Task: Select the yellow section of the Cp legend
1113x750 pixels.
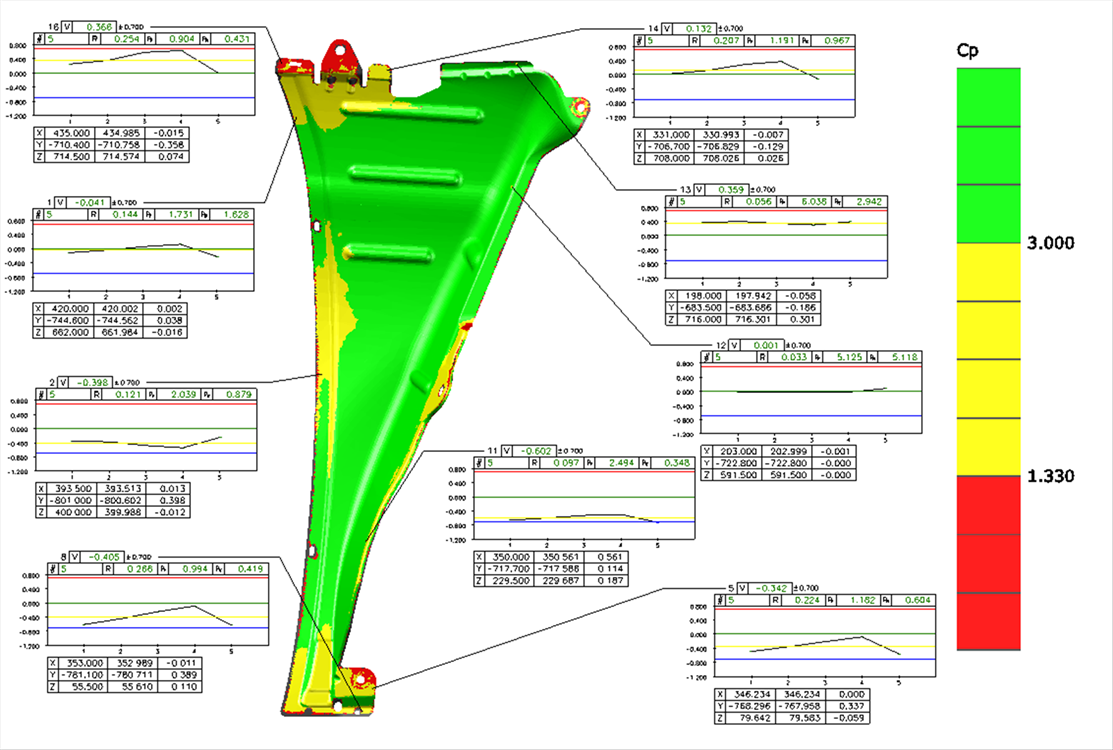Action: point(988,359)
